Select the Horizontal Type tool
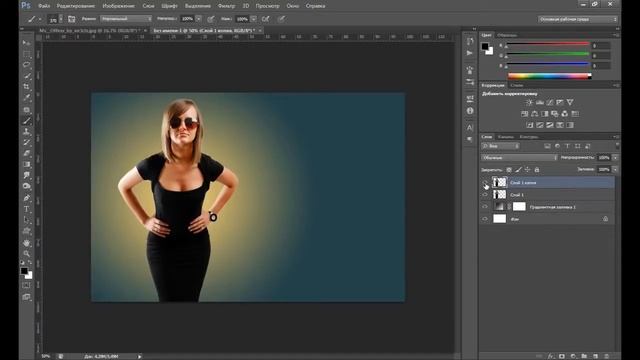This screenshot has width=640, height=360. tap(27, 209)
